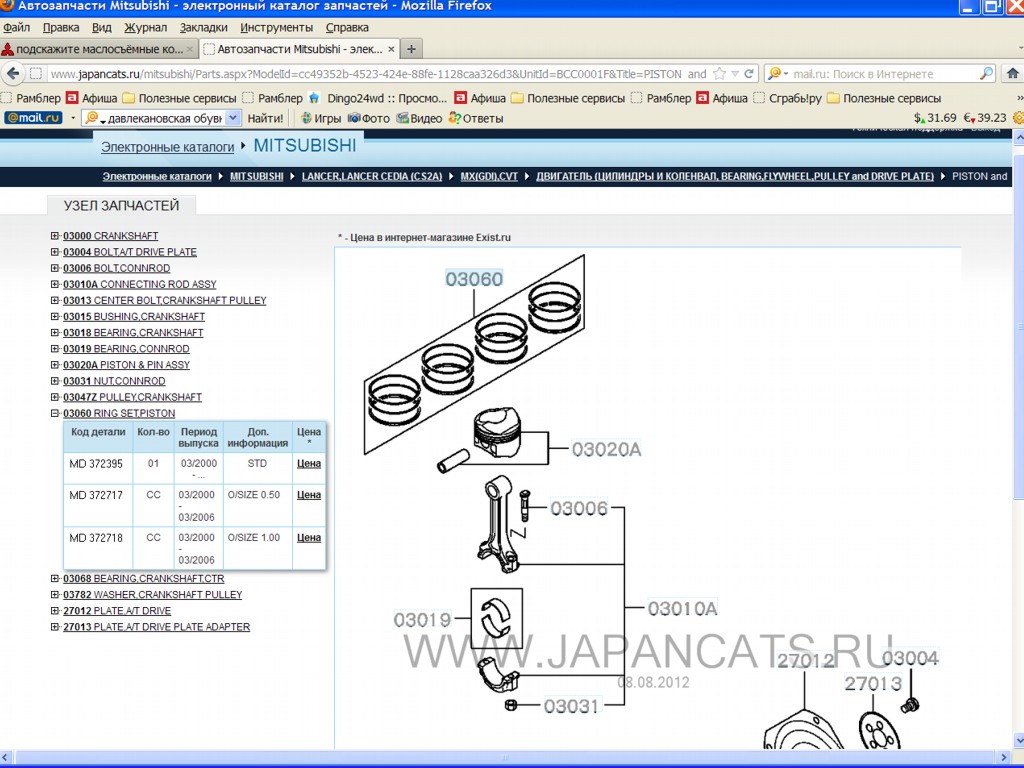The height and width of the screenshot is (768, 1024).
Task: Expand the 03068 BEARING,CRANKSHAFT,CTR node
Action: (x=55, y=579)
